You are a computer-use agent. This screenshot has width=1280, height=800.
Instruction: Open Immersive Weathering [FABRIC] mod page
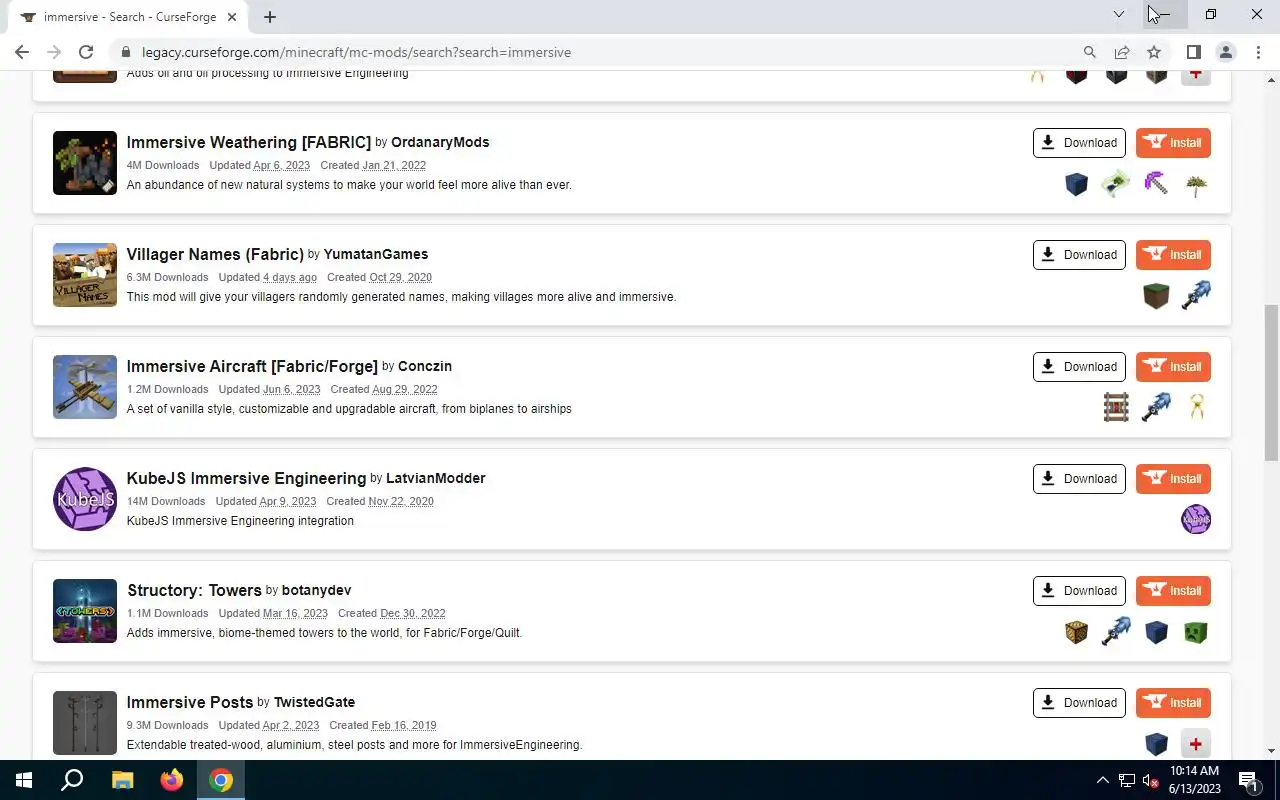click(x=248, y=142)
